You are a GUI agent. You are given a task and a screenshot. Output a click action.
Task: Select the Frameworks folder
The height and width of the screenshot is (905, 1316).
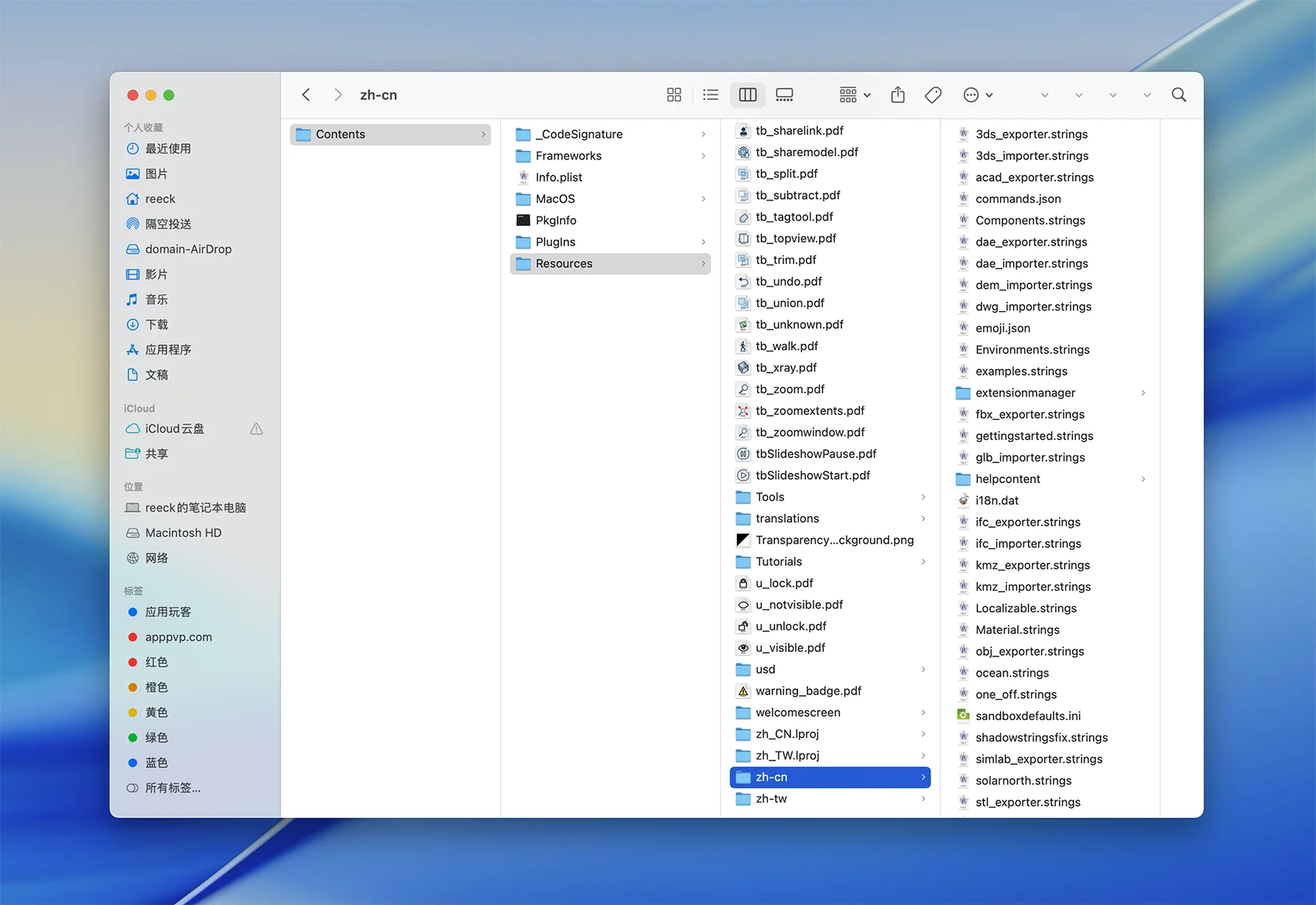coord(568,156)
